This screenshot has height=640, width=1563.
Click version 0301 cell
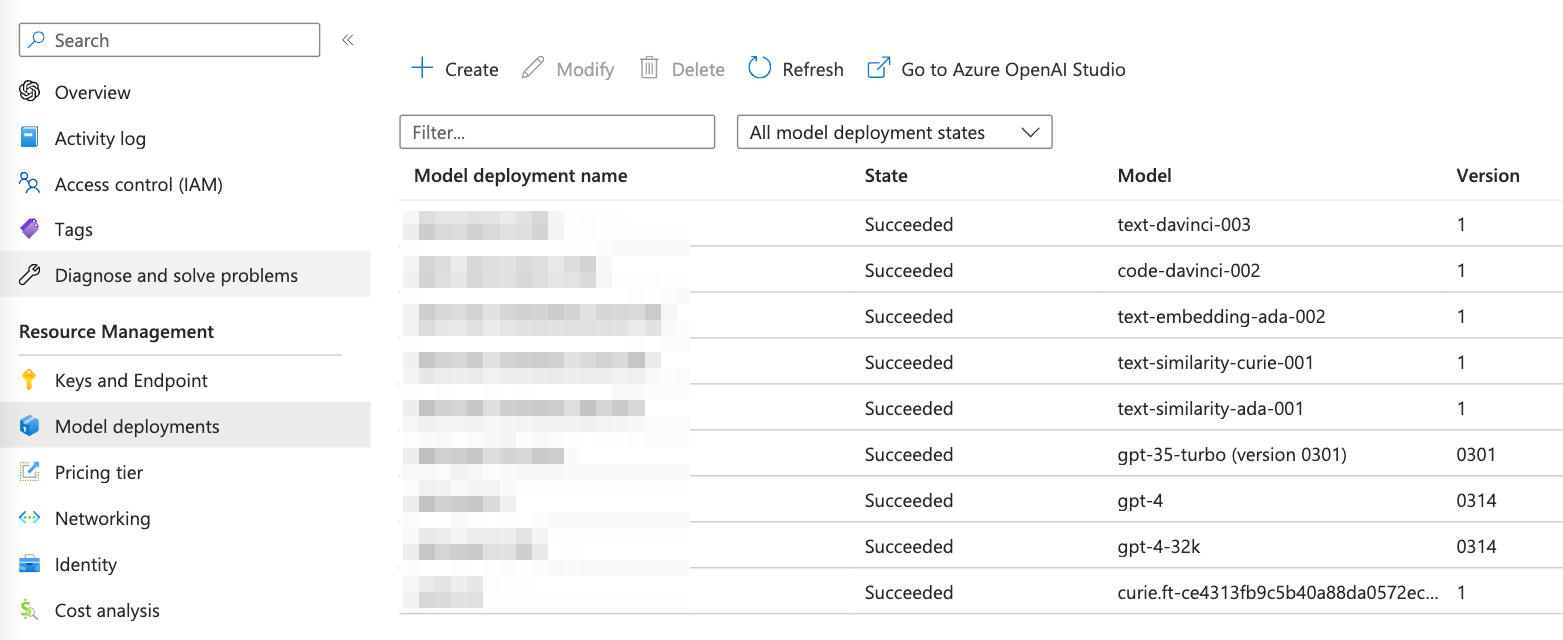click(1476, 454)
